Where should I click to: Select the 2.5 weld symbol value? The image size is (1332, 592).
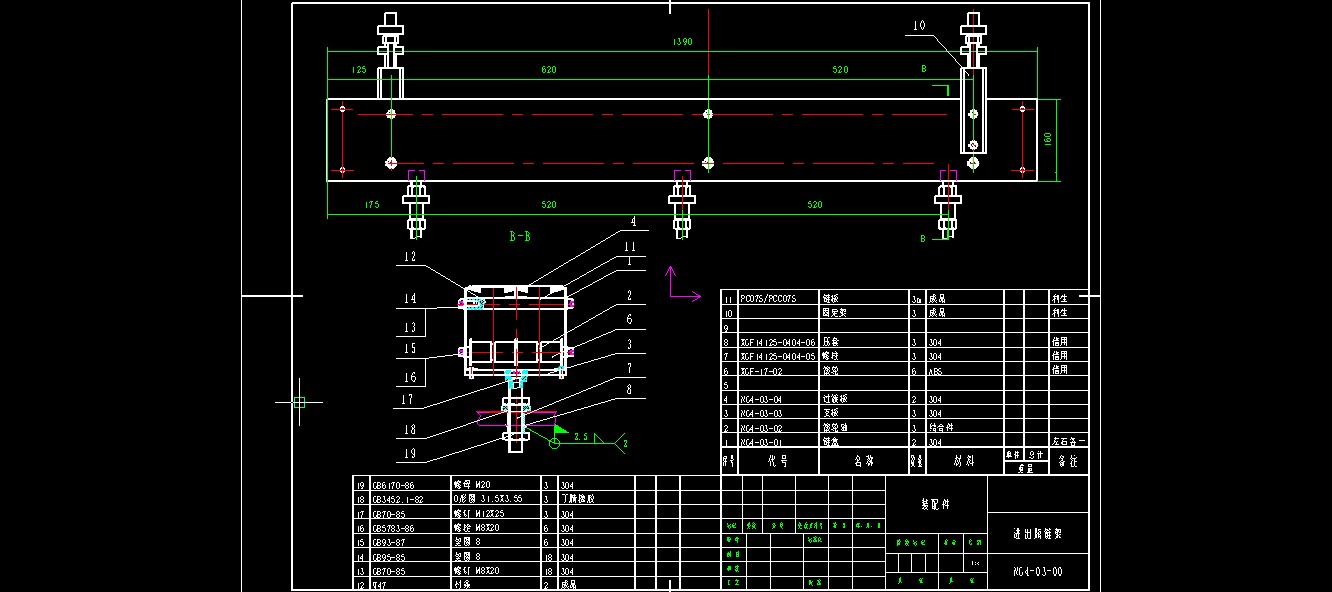[581, 437]
